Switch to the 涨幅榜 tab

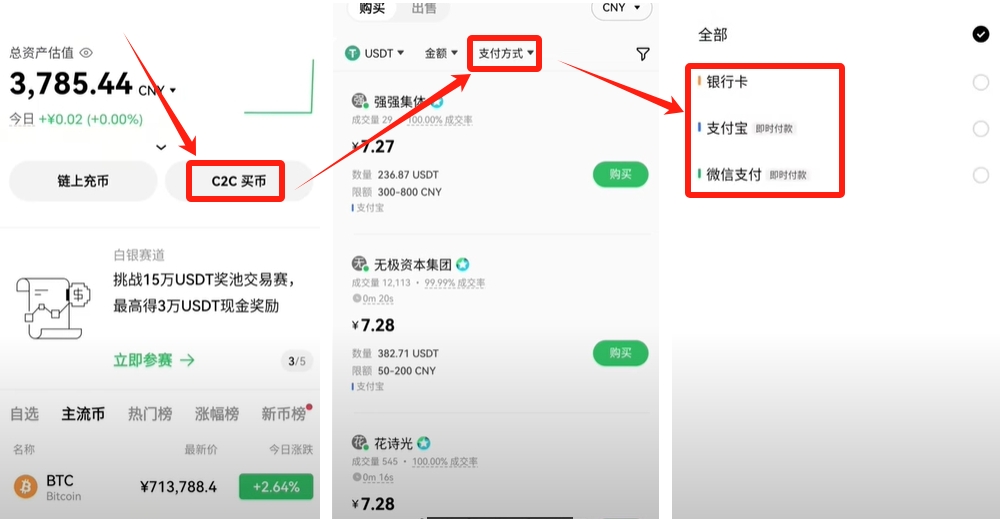[217, 414]
